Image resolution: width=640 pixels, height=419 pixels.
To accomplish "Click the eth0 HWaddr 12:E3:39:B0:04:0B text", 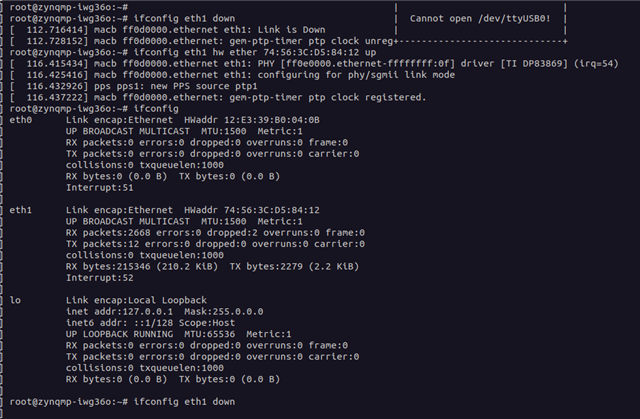I will pyautogui.click(x=252, y=120).
